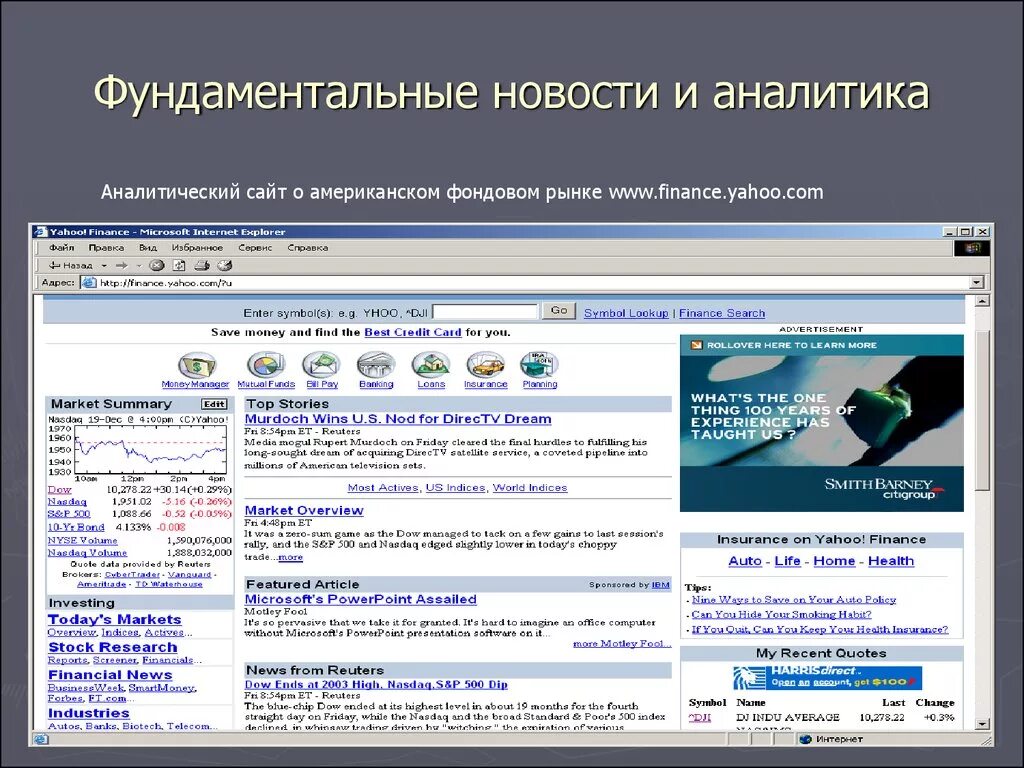Open the Справка menu
1024x768 pixels.
(x=308, y=248)
